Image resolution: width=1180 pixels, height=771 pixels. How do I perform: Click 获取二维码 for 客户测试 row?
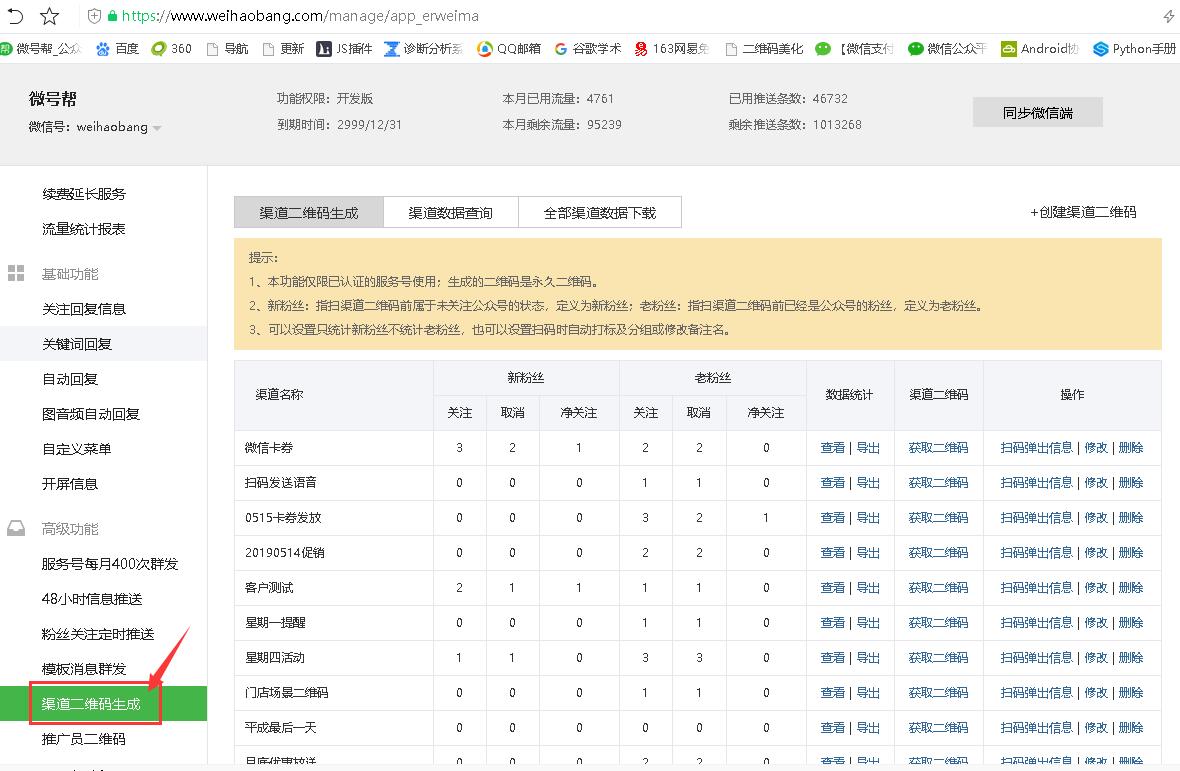[938, 587]
